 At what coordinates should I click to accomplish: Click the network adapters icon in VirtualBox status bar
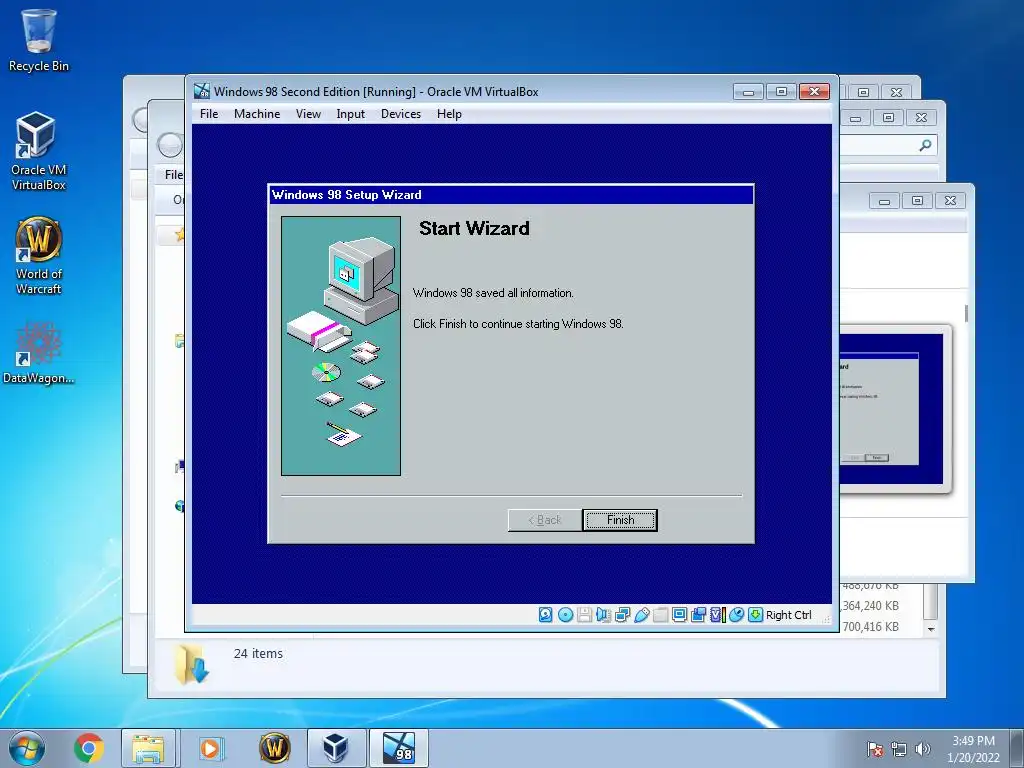pyautogui.click(x=622, y=615)
